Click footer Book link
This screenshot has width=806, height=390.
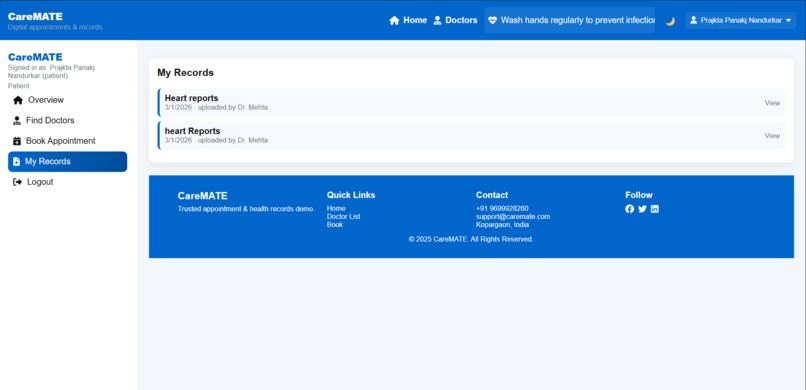(335, 225)
